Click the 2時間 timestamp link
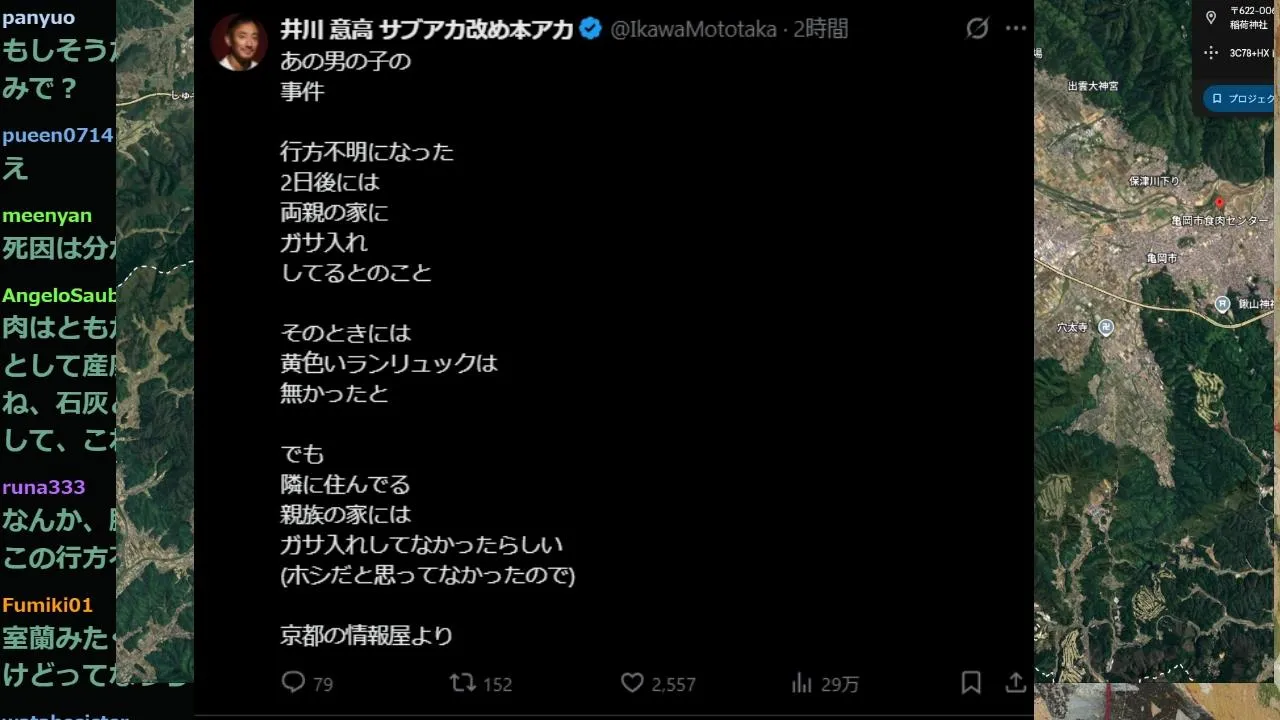This screenshot has width=1280, height=720. click(821, 29)
